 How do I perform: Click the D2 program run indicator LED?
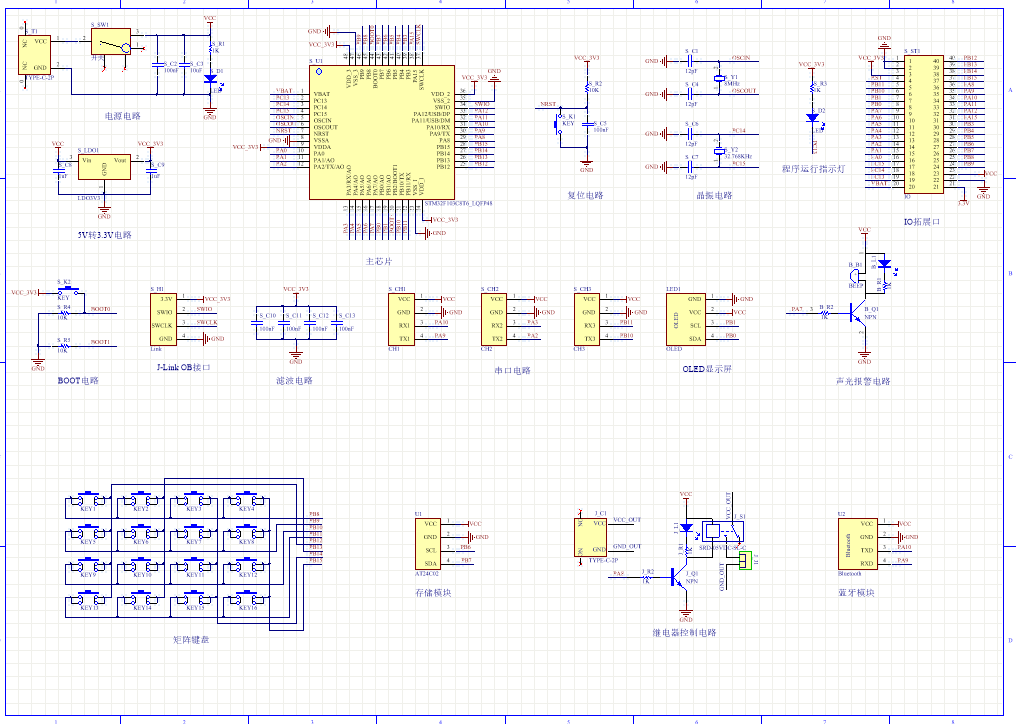[812, 117]
